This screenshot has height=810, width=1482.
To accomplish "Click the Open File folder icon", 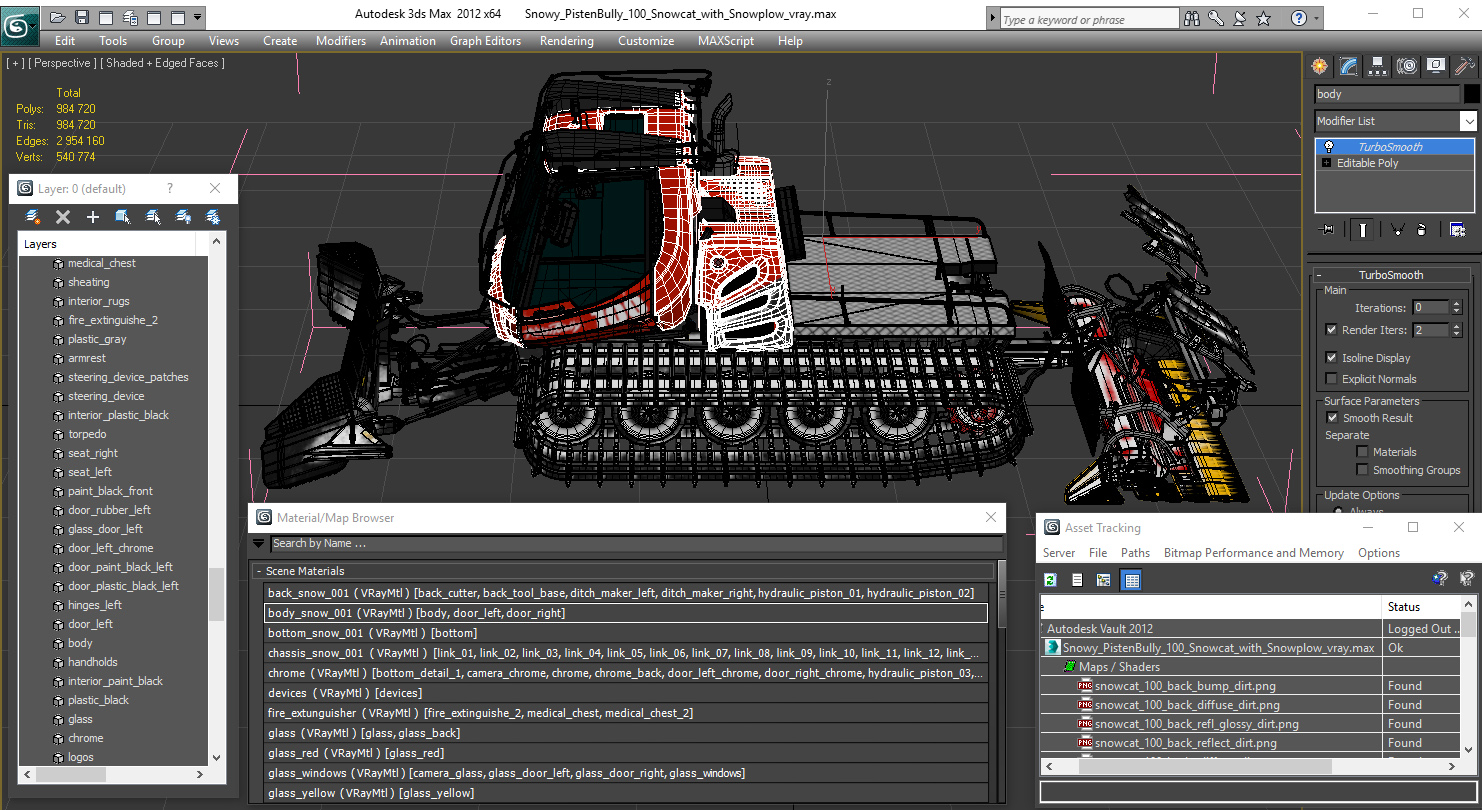I will tap(58, 17).
